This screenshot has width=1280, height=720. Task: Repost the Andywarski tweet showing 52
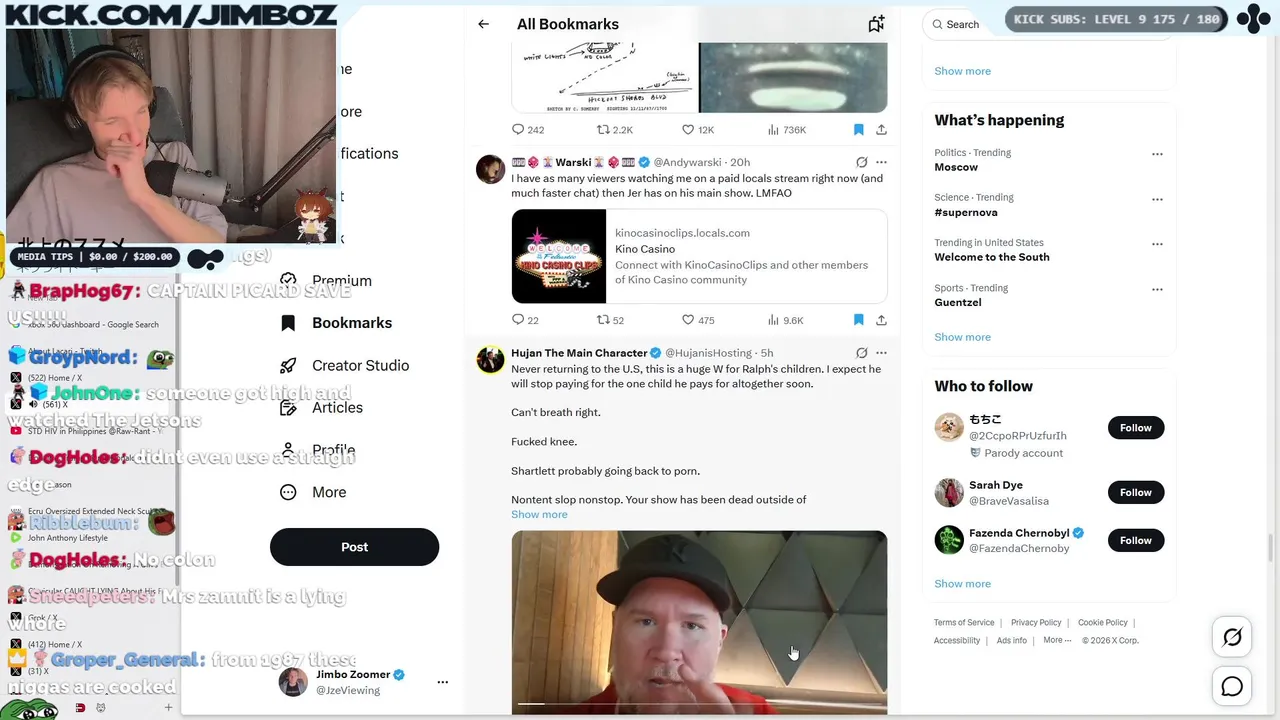(610, 320)
